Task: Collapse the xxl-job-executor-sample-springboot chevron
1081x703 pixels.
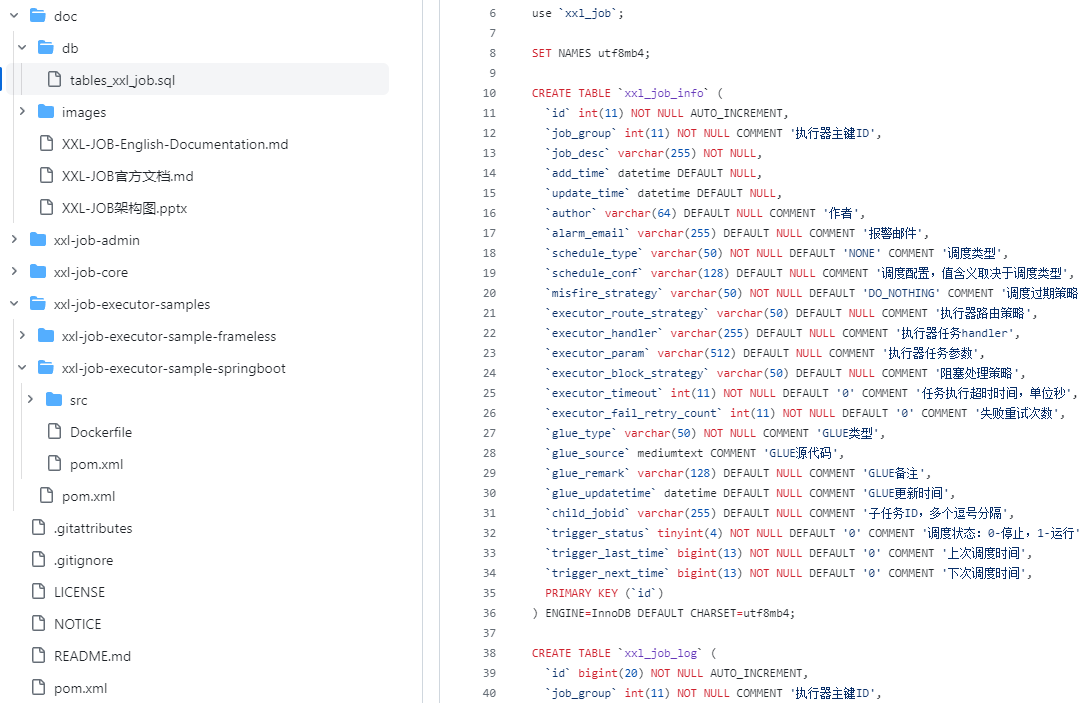Action: click(x=22, y=368)
